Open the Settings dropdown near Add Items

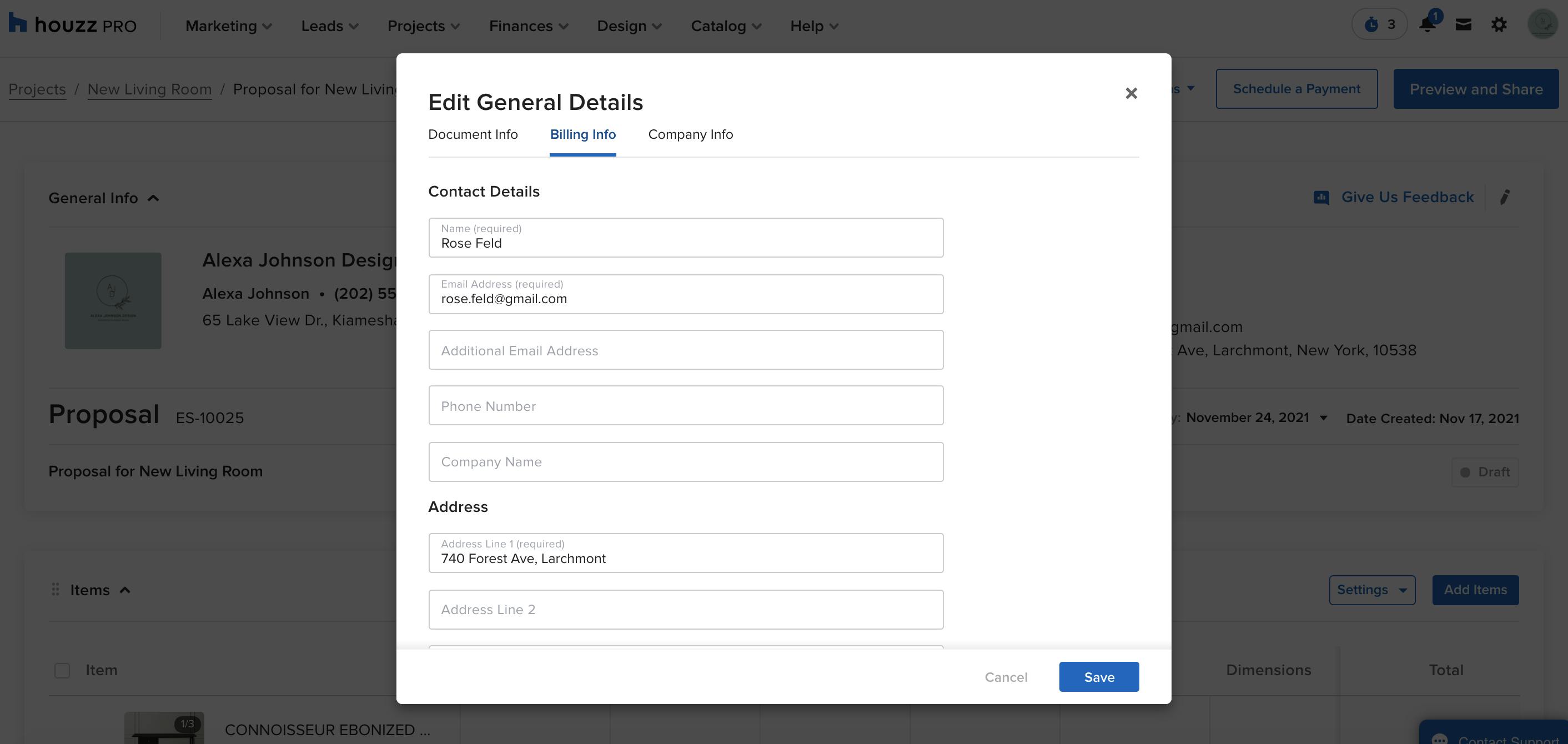(1373, 589)
